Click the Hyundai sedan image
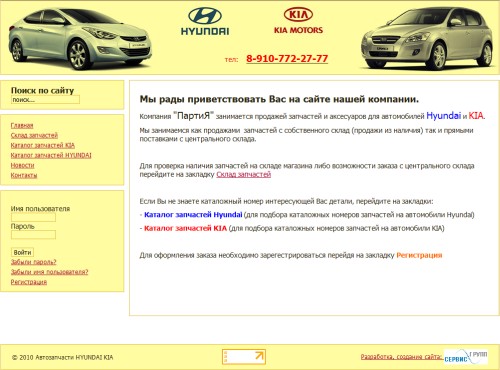The image size is (500, 370). pos(80,38)
